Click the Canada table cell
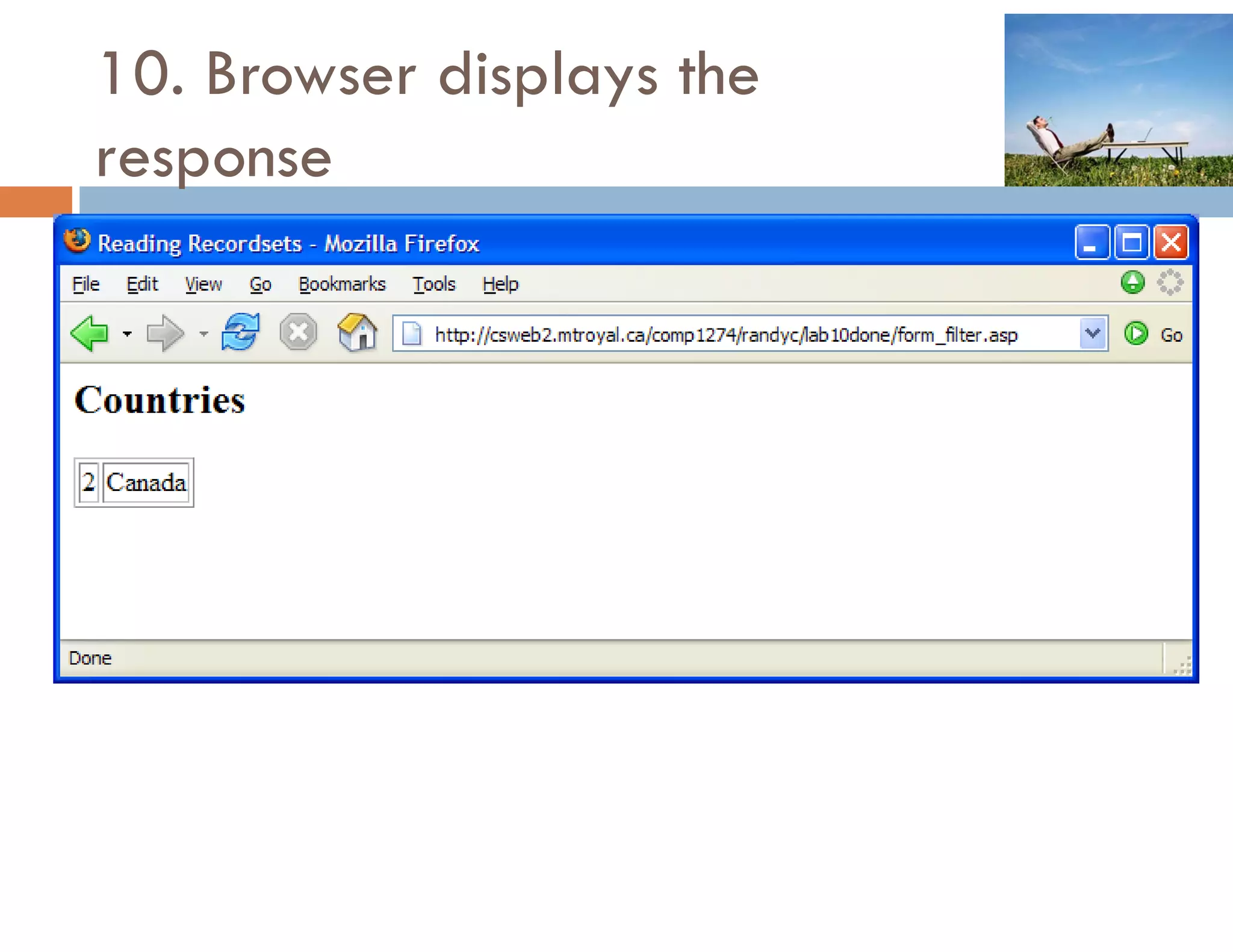The height and width of the screenshot is (952, 1233). 146,483
